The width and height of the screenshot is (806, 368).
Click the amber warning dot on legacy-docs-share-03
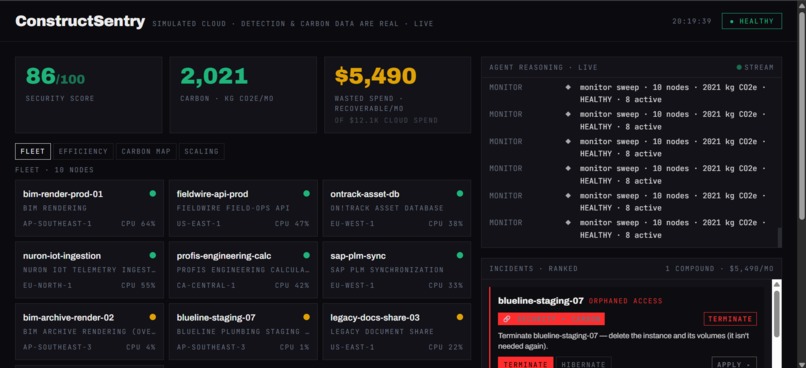(460, 317)
